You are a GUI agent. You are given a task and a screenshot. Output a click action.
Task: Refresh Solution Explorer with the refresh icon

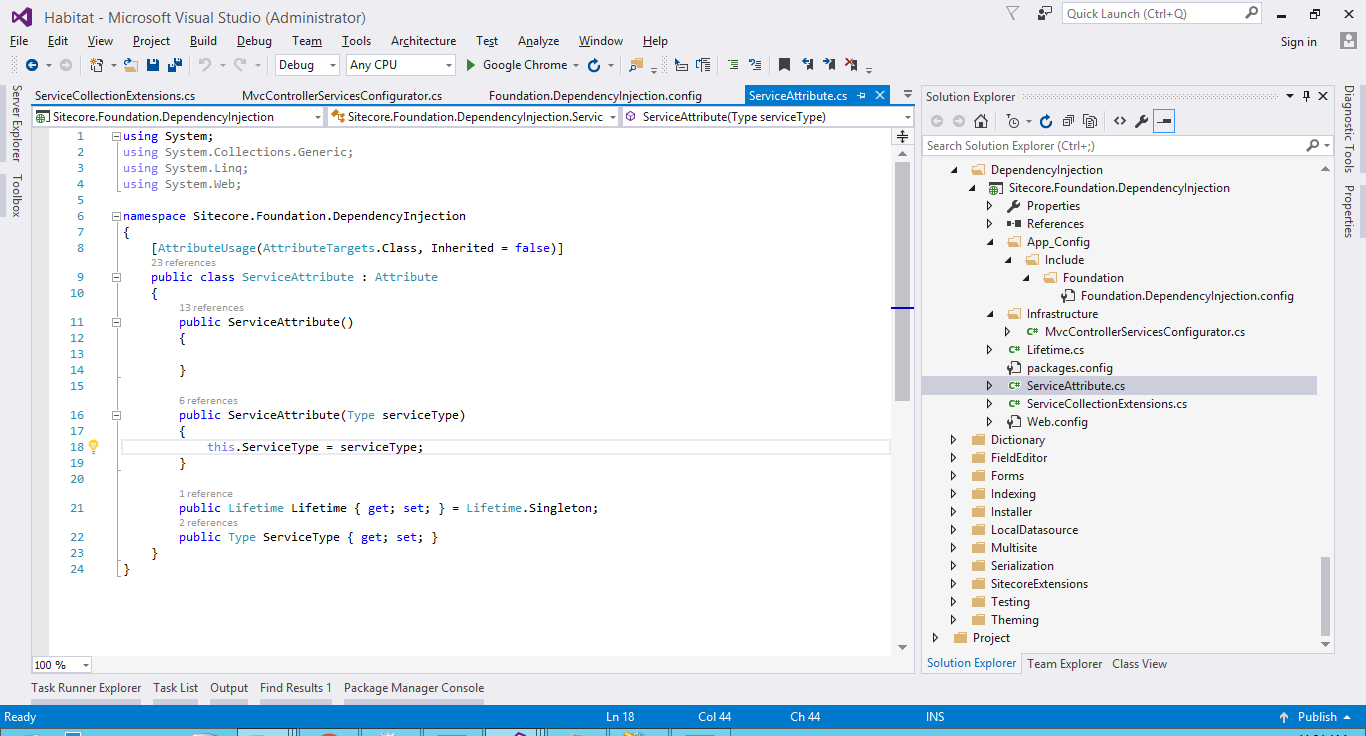point(1046,121)
